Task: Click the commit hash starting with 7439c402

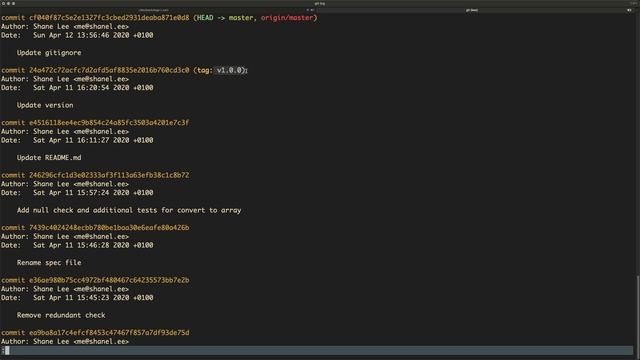Action: tap(109, 228)
